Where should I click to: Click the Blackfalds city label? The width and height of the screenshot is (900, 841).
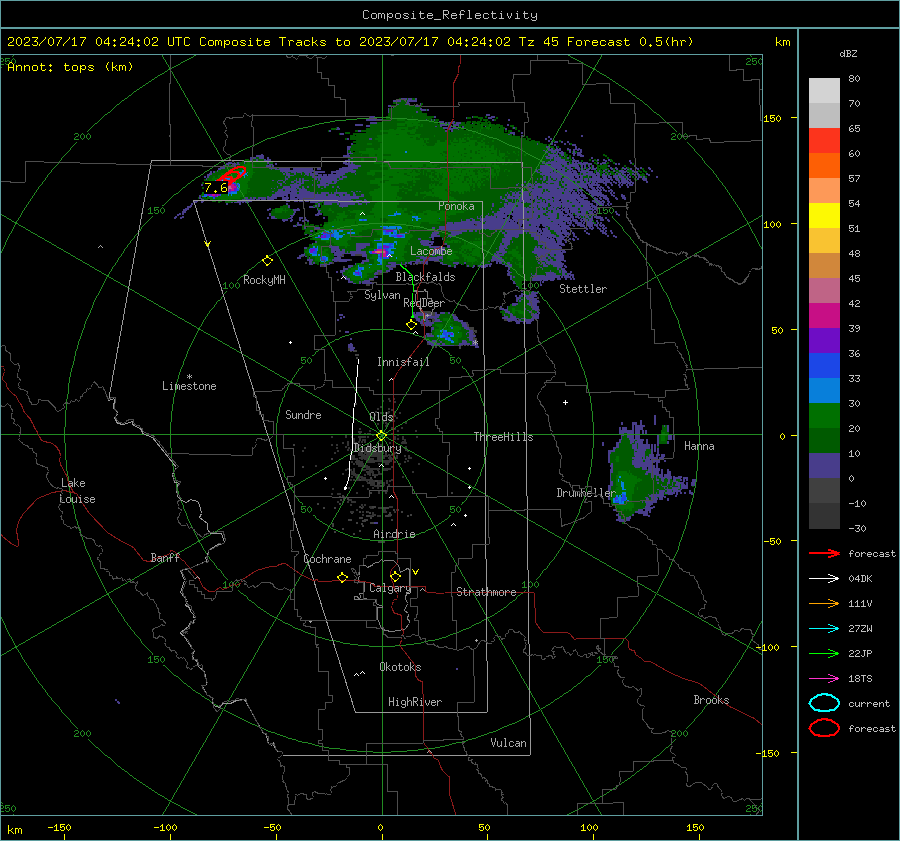(x=425, y=277)
